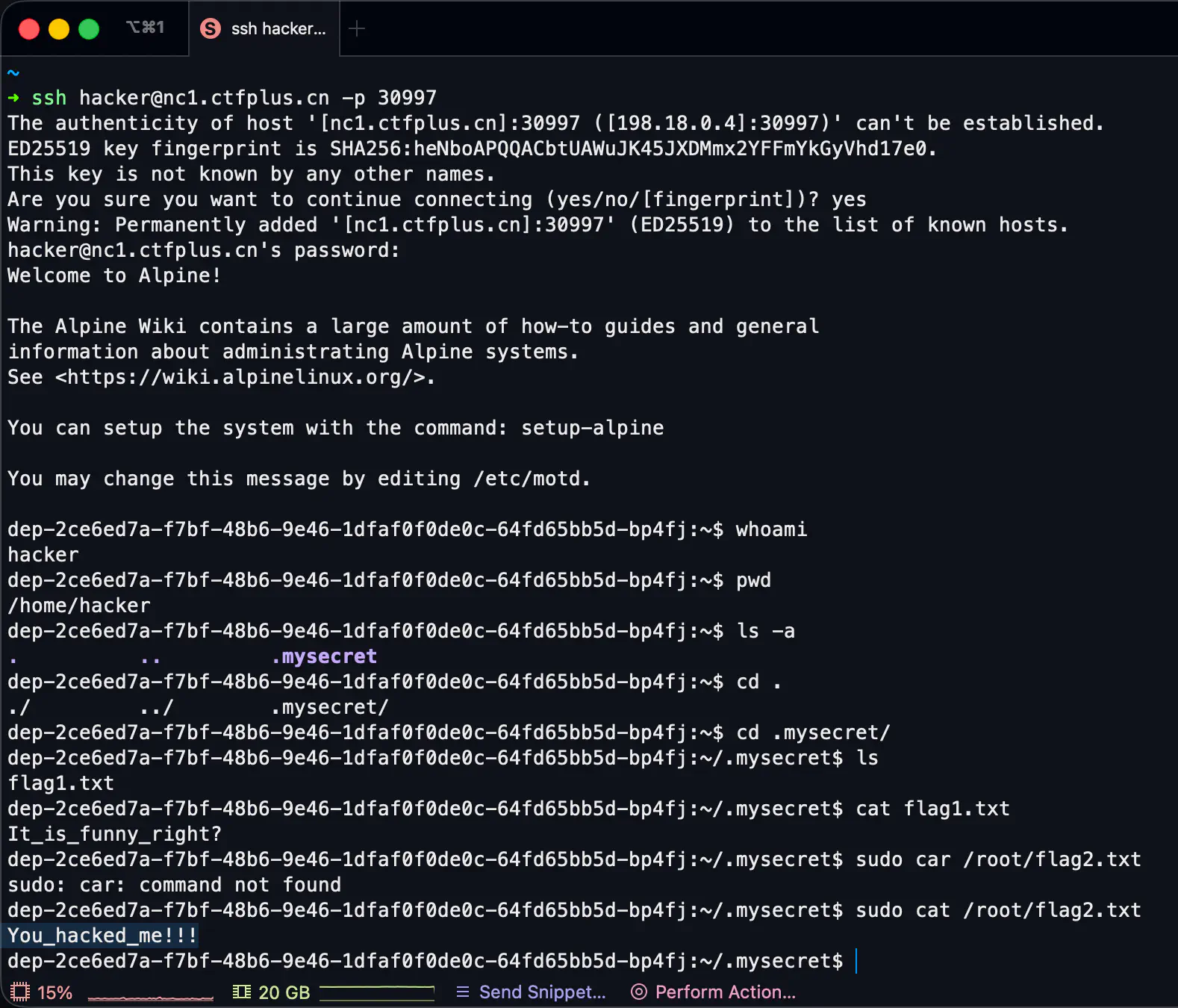Click the CPU usage graph
1178x1008 pixels.
[150, 994]
